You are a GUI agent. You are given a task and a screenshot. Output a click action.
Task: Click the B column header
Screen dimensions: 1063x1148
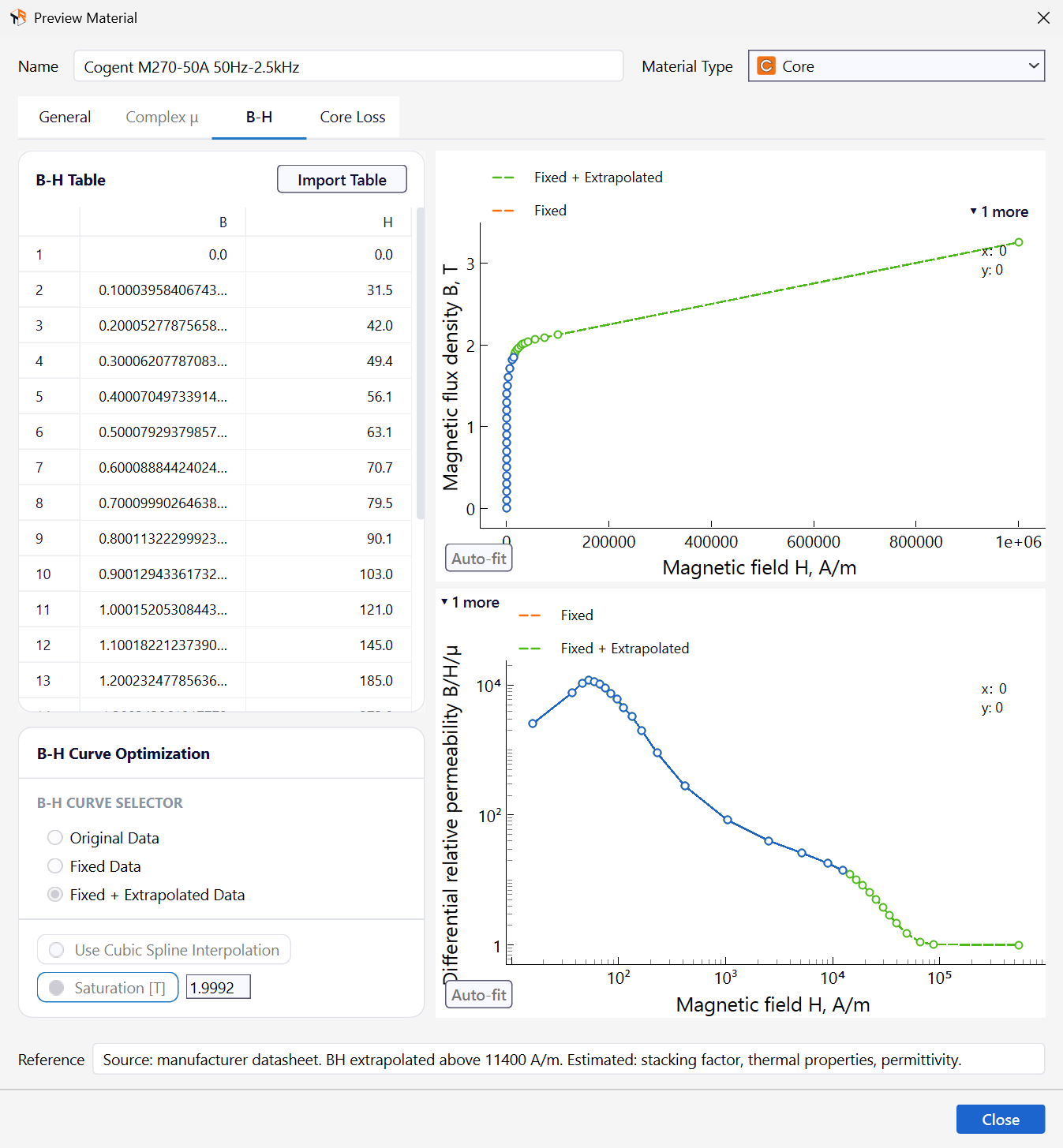click(x=163, y=222)
